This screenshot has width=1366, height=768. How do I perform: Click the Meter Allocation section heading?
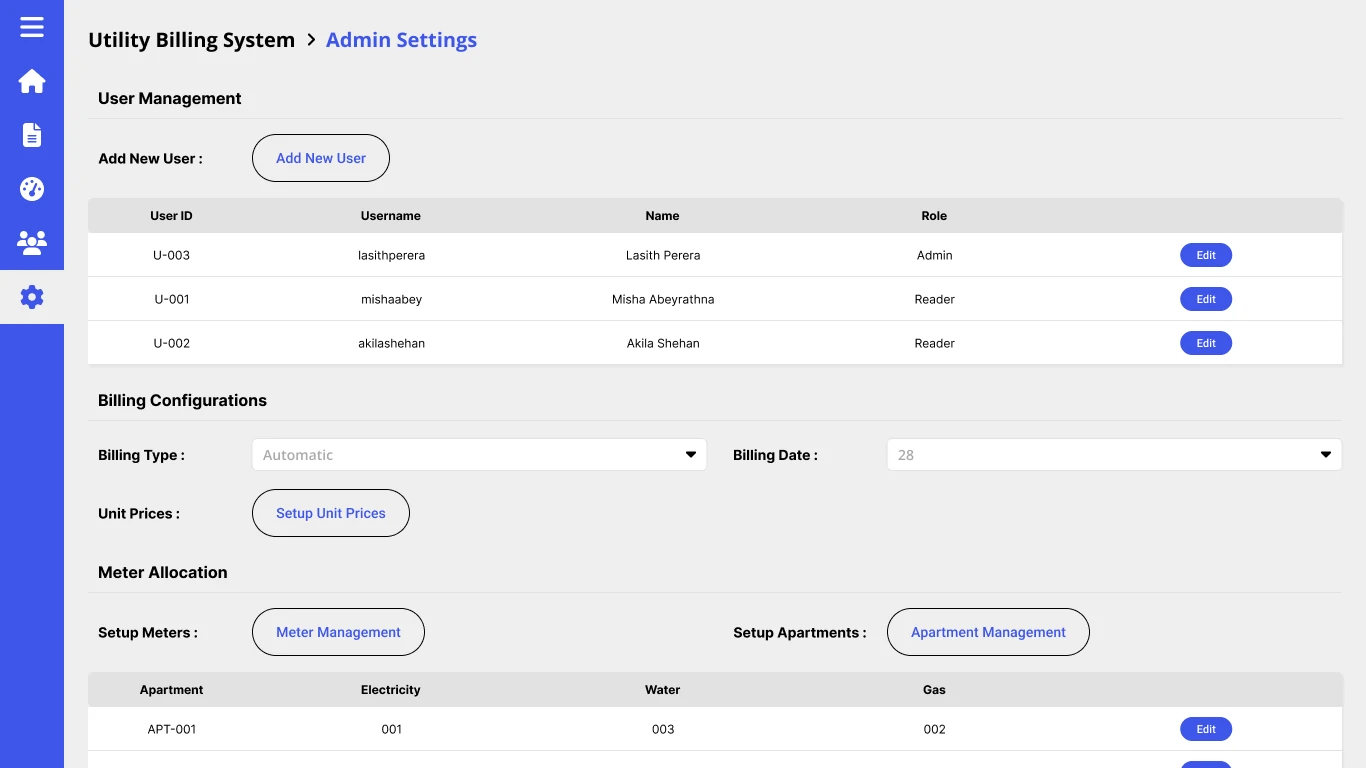[x=163, y=572]
